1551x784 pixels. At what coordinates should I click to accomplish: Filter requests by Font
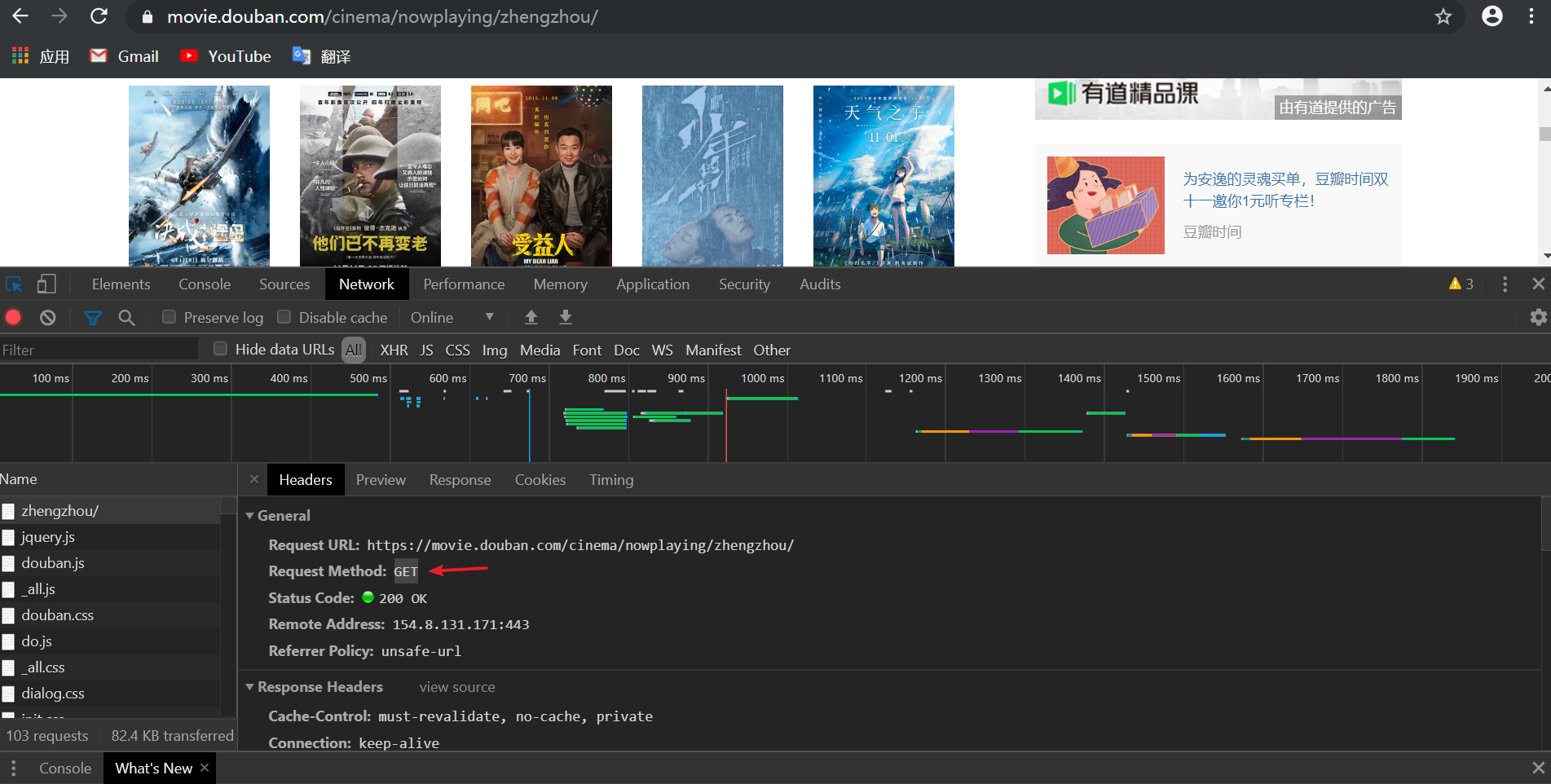[587, 350]
